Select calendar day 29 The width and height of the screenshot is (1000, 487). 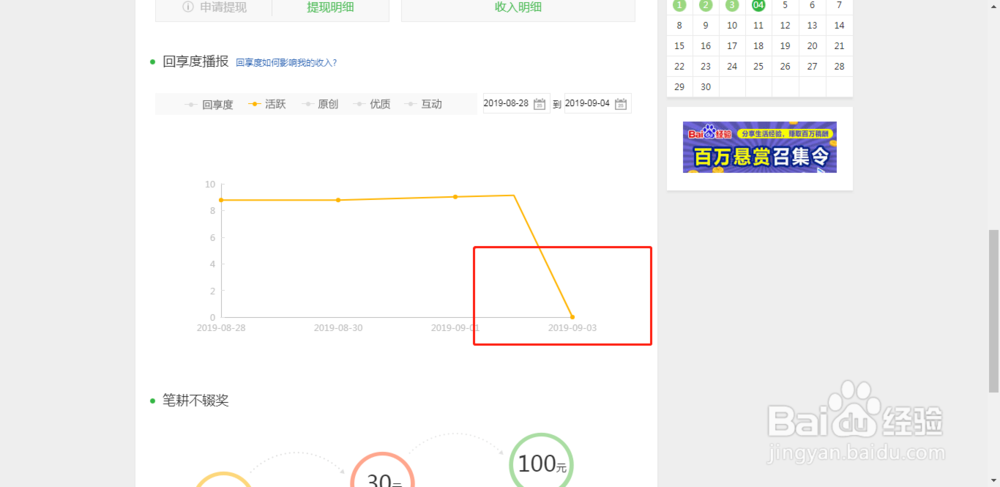(x=679, y=87)
